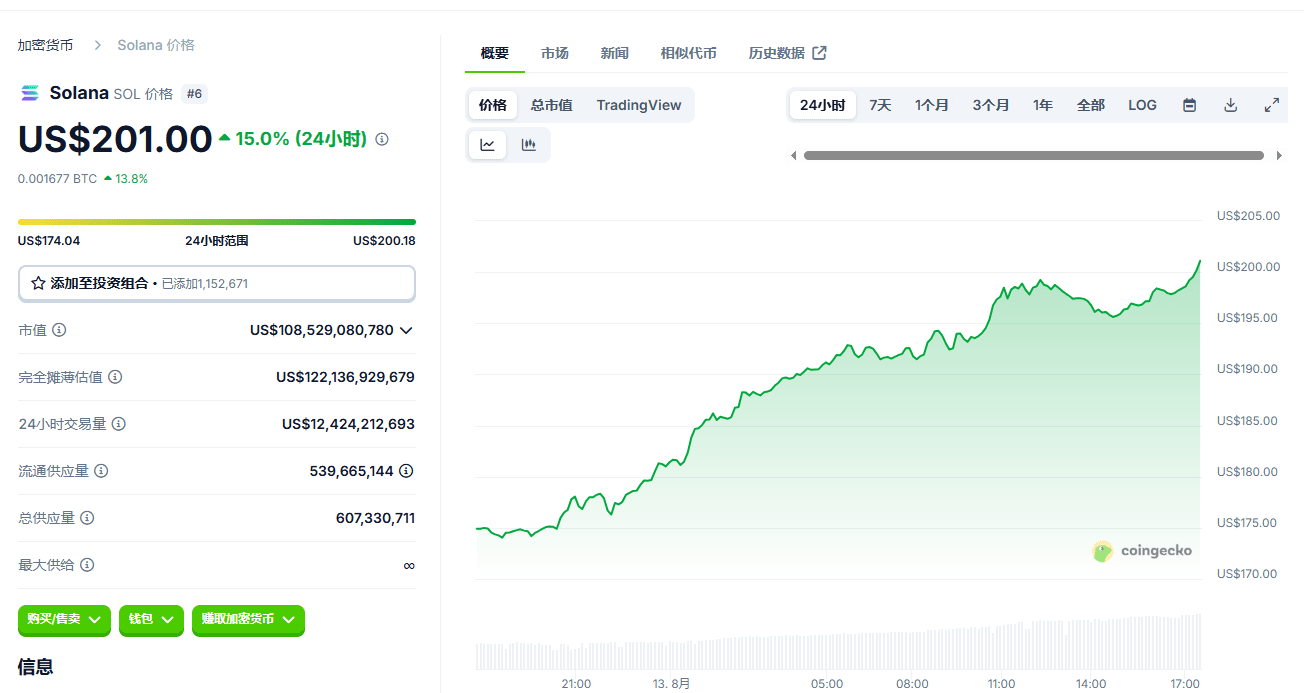Image resolution: width=1304 pixels, height=693 pixels.
Task: Click the US$108,529,080,780 market cap value
Action: 322,330
